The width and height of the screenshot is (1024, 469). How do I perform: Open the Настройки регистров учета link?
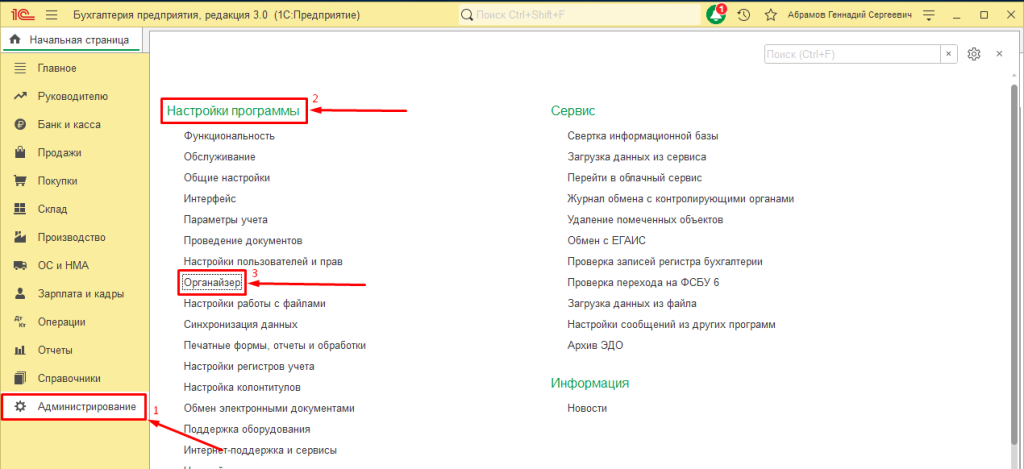tap(249, 366)
